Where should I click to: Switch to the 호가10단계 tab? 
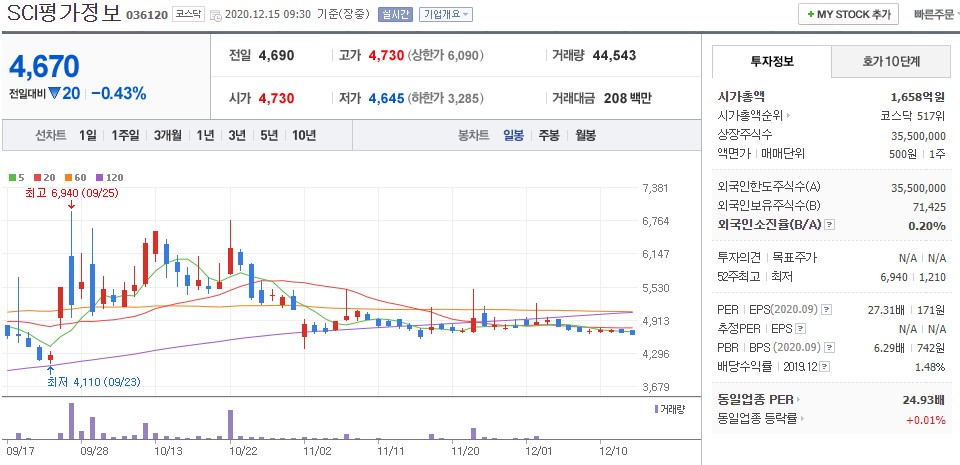[x=891, y=61]
